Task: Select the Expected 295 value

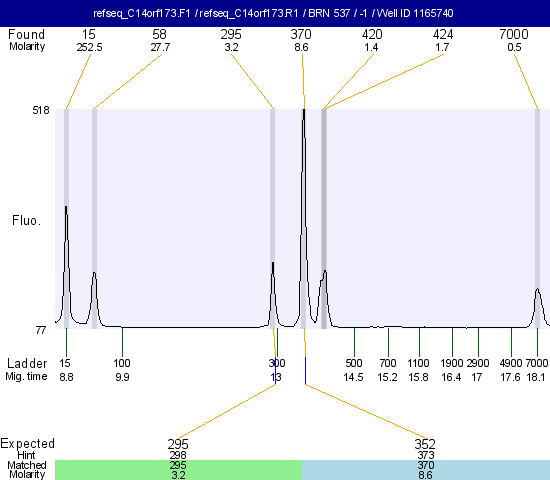Action: (178, 444)
